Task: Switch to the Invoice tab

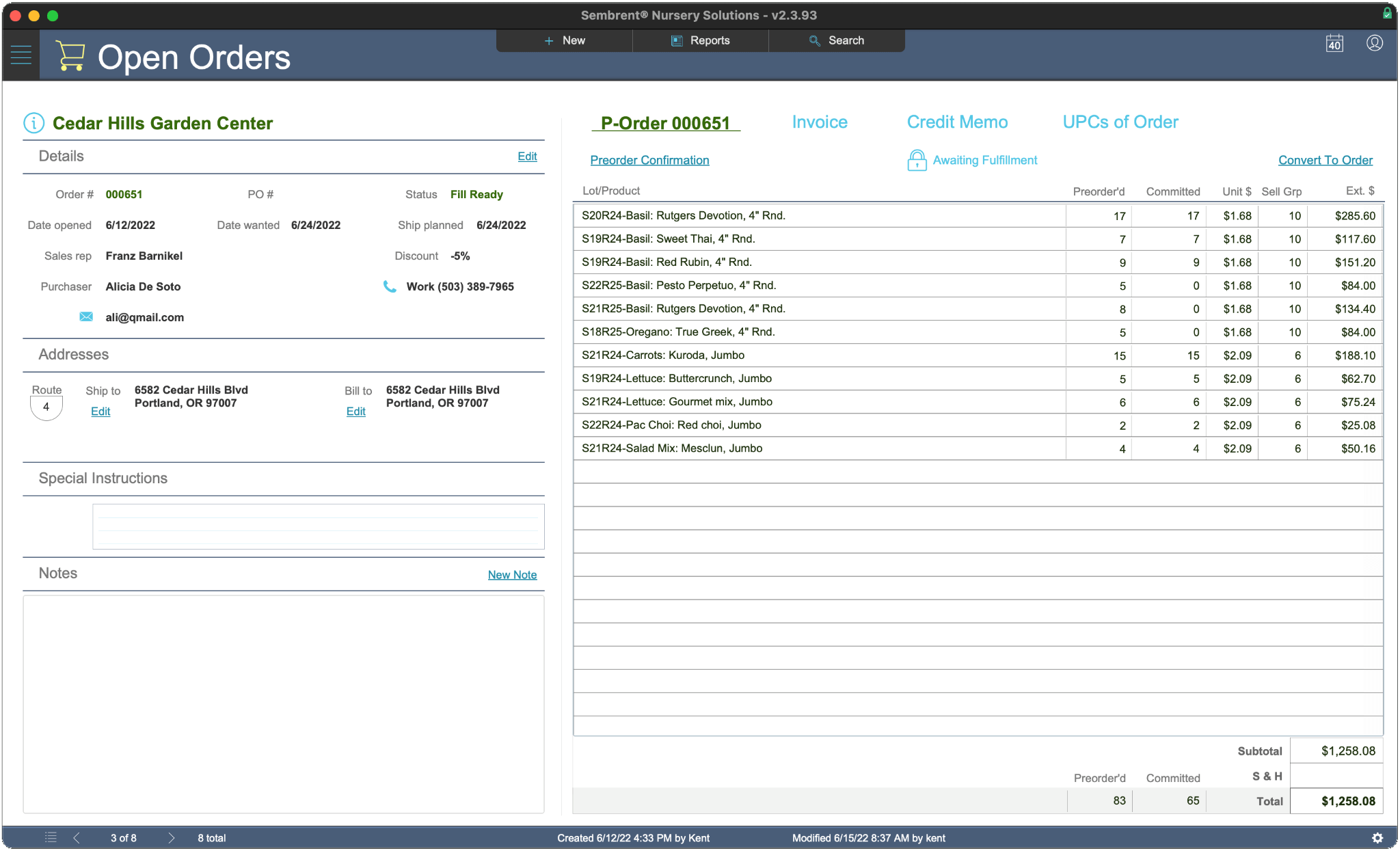Action: (820, 122)
